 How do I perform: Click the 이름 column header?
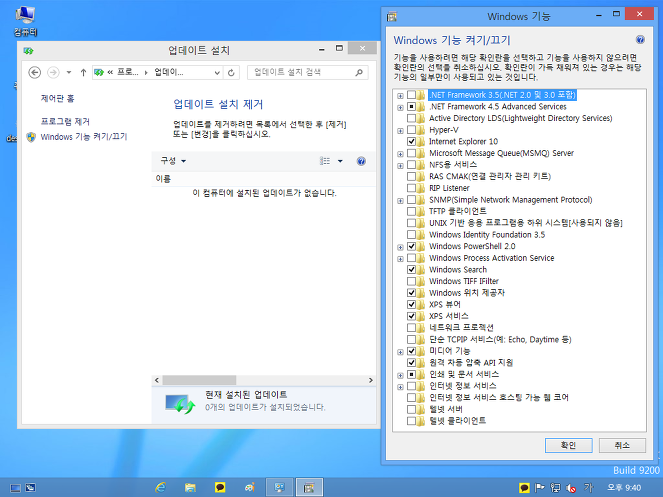pos(163,179)
